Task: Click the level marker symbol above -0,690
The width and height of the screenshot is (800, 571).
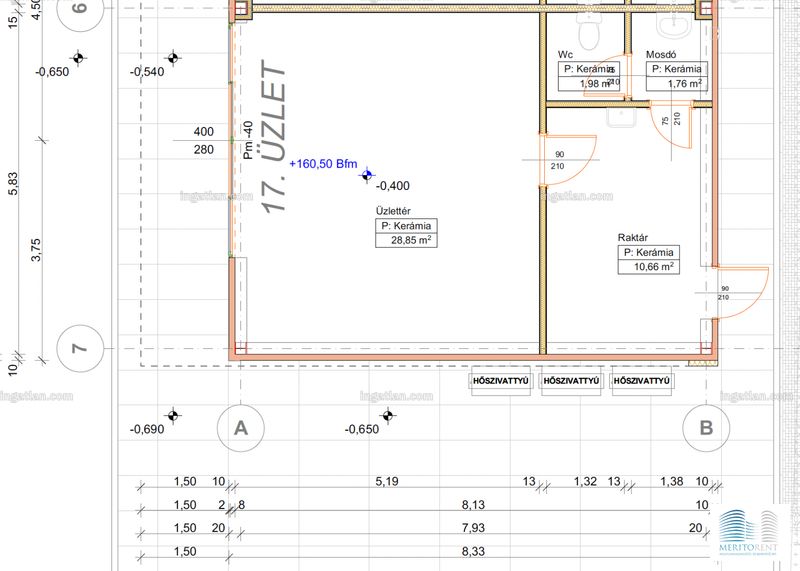Action: point(173,416)
